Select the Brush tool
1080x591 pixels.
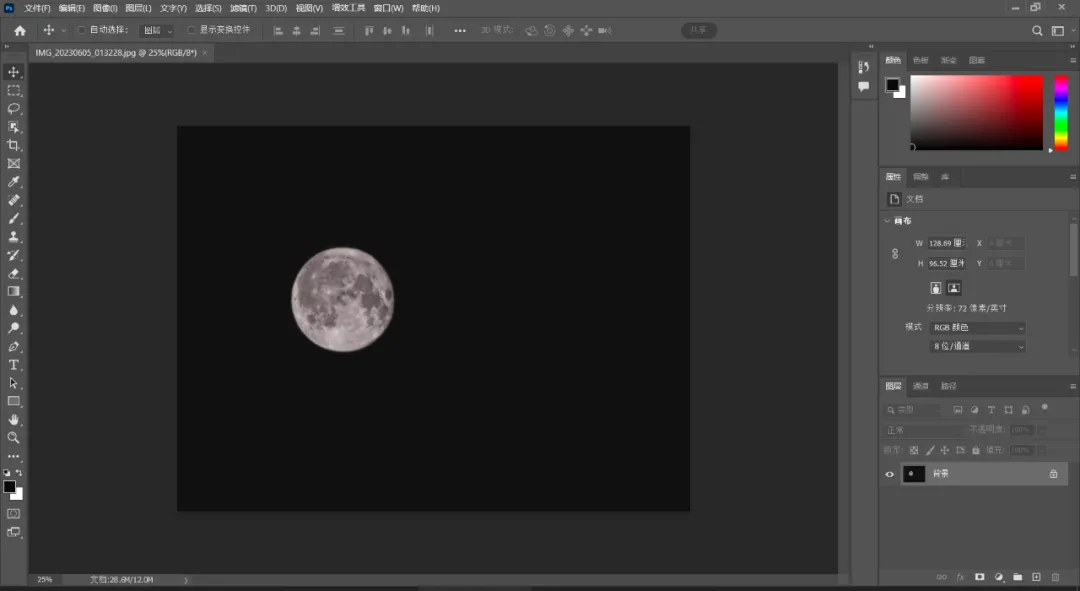click(x=14, y=218)
